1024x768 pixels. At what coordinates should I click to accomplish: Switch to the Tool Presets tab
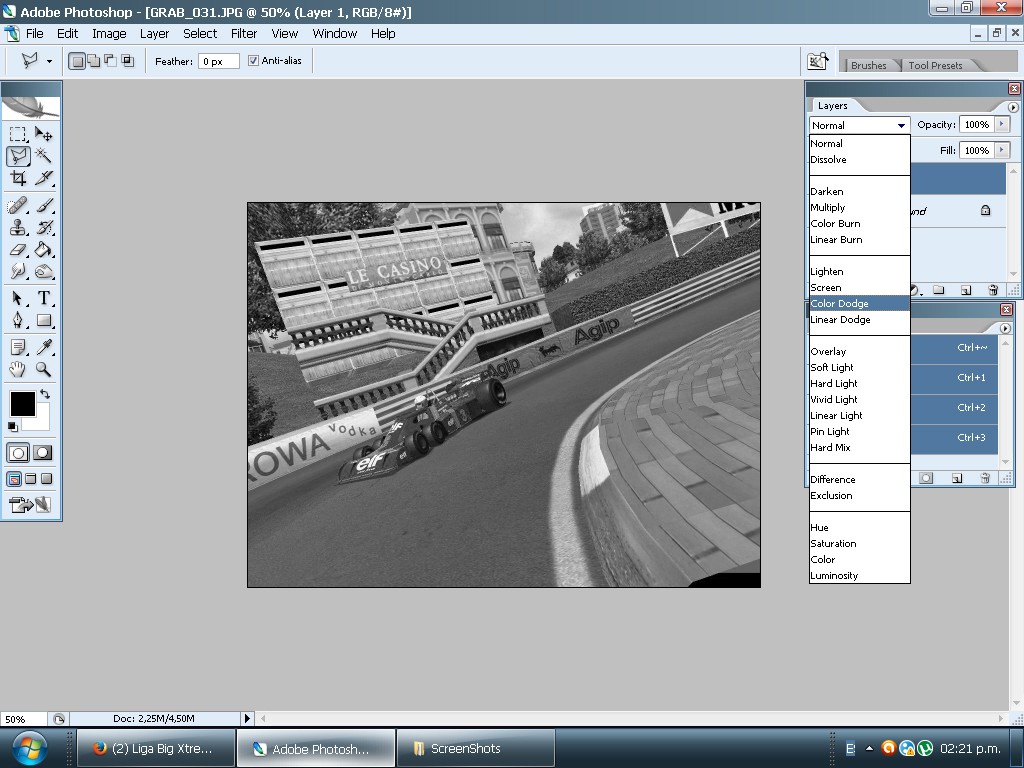click(935, 65)
